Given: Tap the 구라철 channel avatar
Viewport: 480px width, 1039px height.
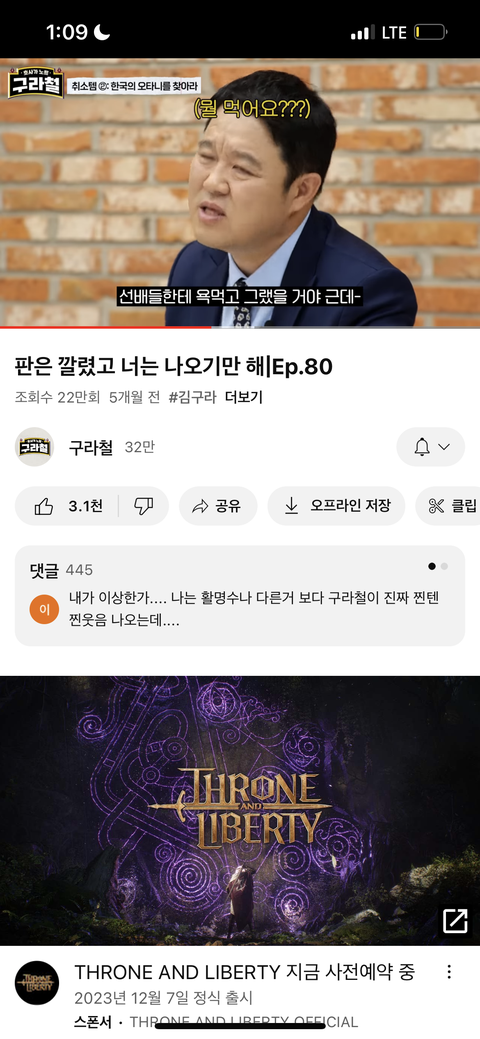Looking at the screenshot, I should (34, 447).
